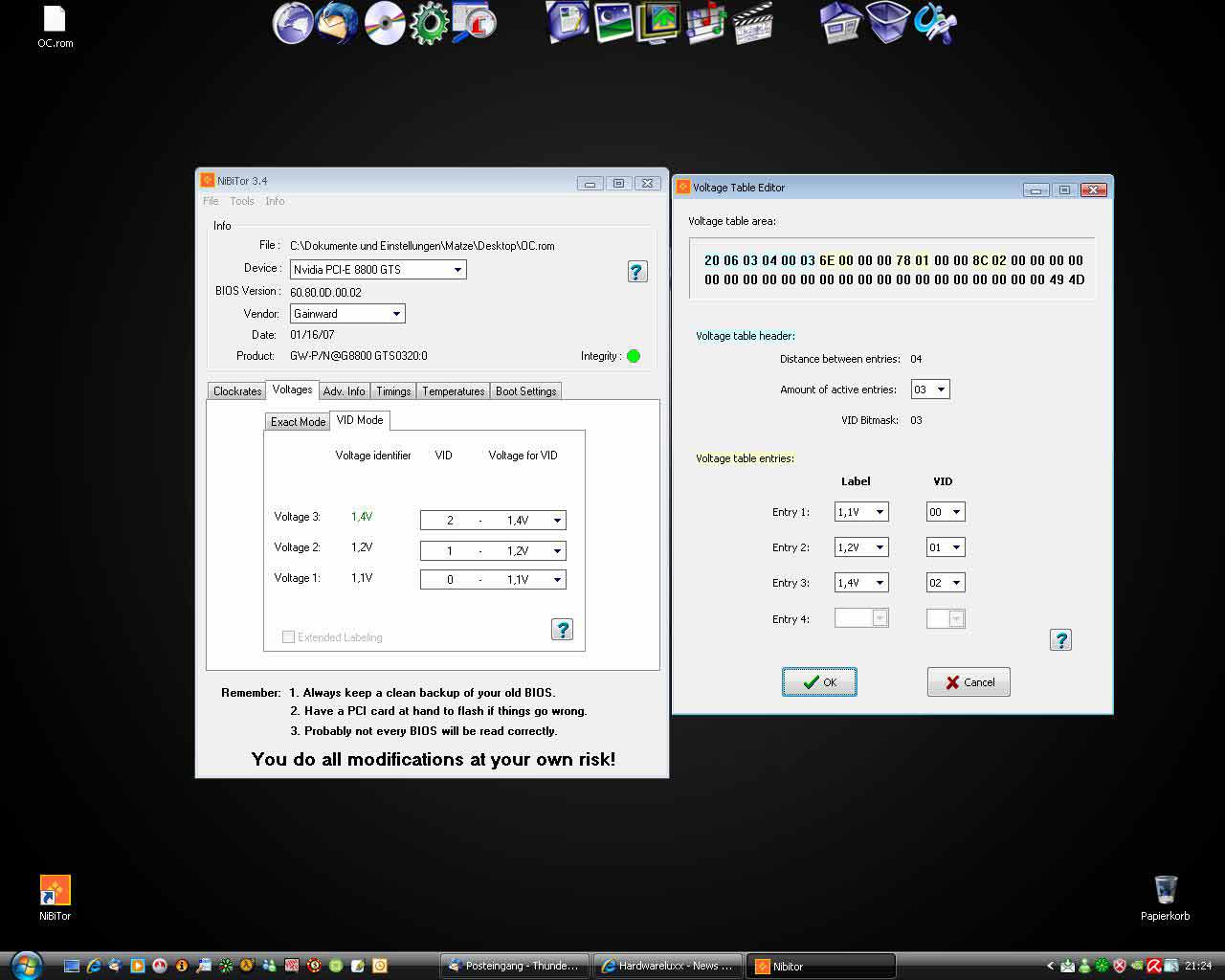Open the OC.rom file on desktop

55,28
